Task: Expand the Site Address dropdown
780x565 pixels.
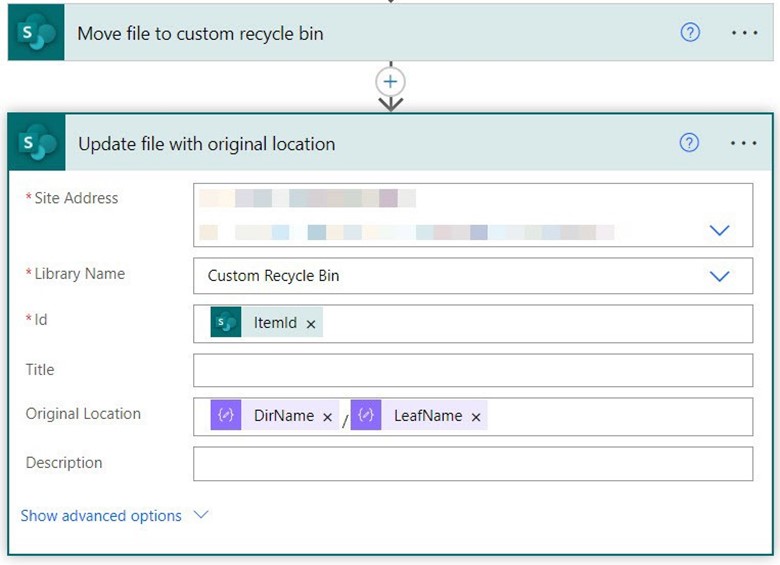Action: (719, 231)
